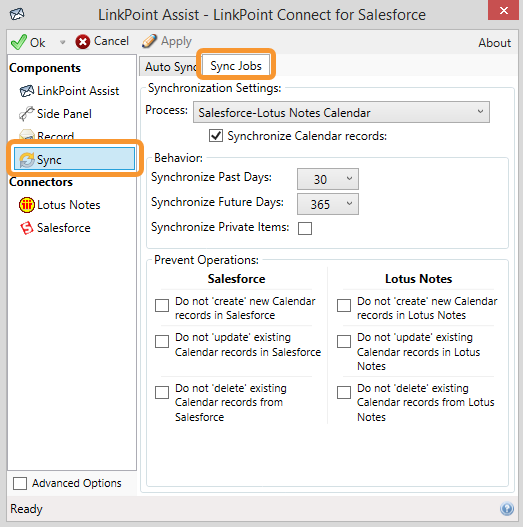Click the Sync arrows icon
Viewport: 523px width, 527px height.
pos(27,160)
